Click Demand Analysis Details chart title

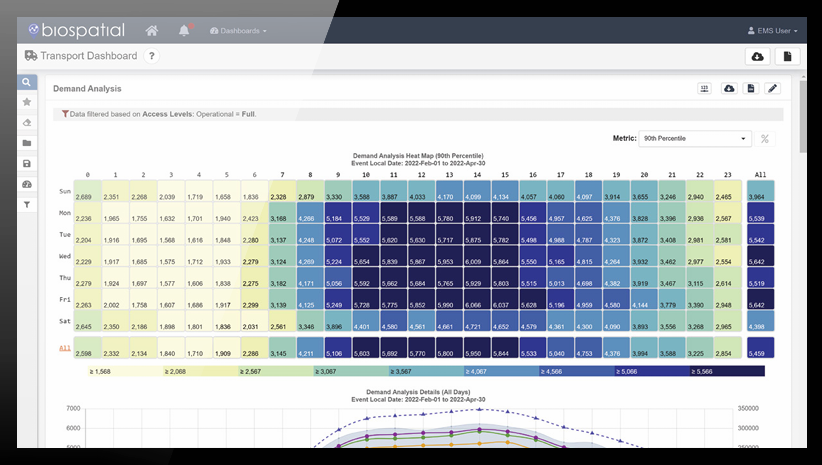[418, 392]
